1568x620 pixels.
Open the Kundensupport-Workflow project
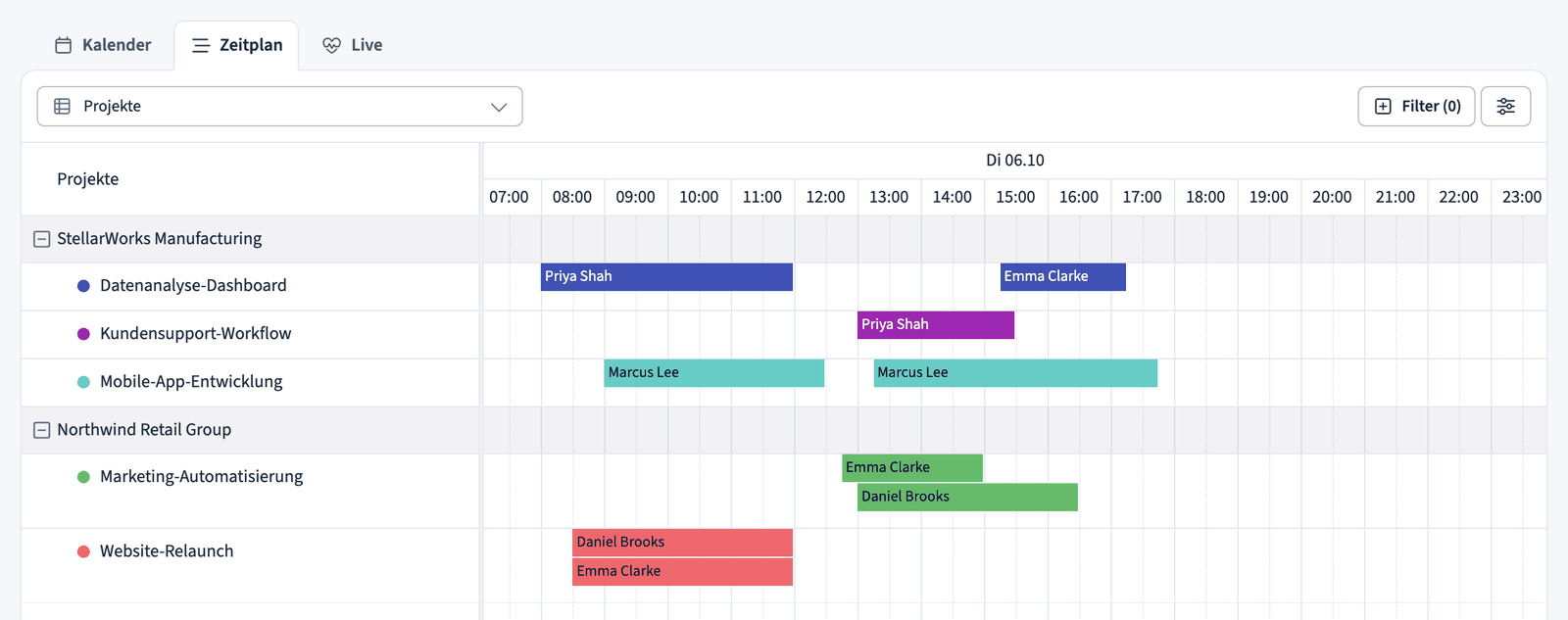(x=196, y=334)
